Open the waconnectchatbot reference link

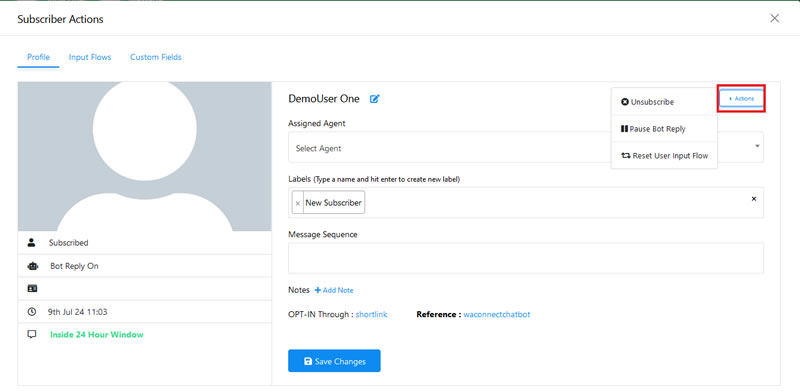coord(496,314)
